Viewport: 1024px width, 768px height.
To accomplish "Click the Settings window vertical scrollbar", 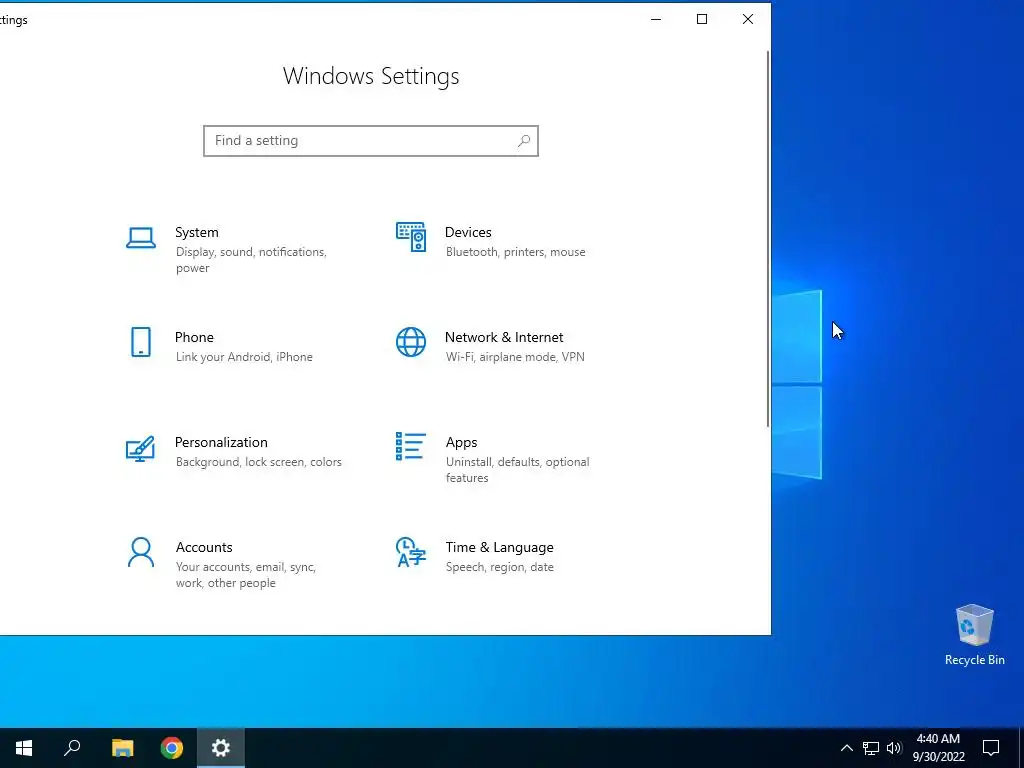I will click(768, 239).
